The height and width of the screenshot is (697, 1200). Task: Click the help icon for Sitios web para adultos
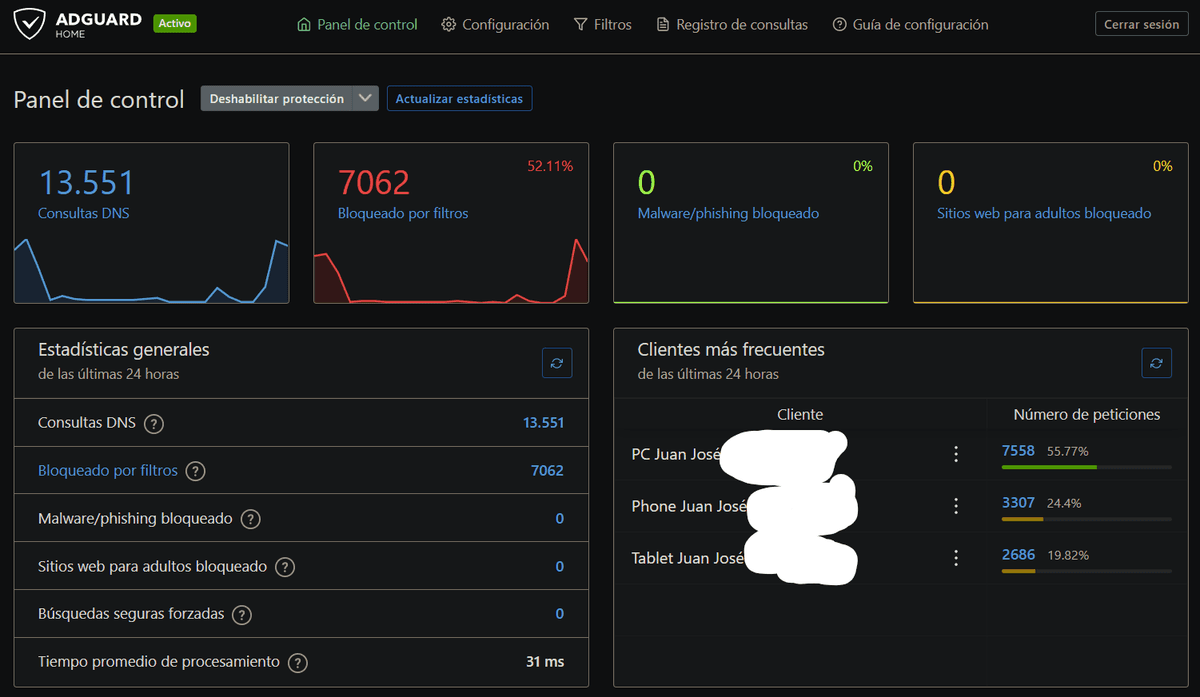pos(284,566)
